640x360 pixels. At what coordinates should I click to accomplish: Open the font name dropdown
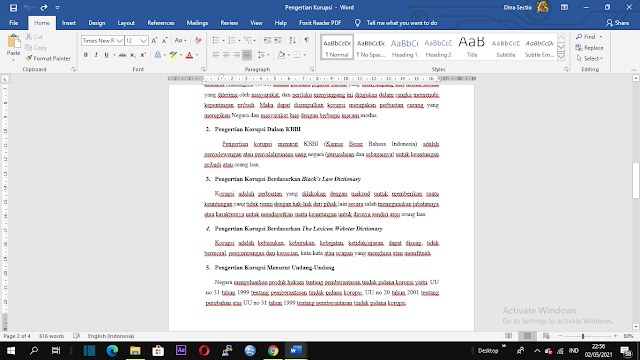(119, 40)
